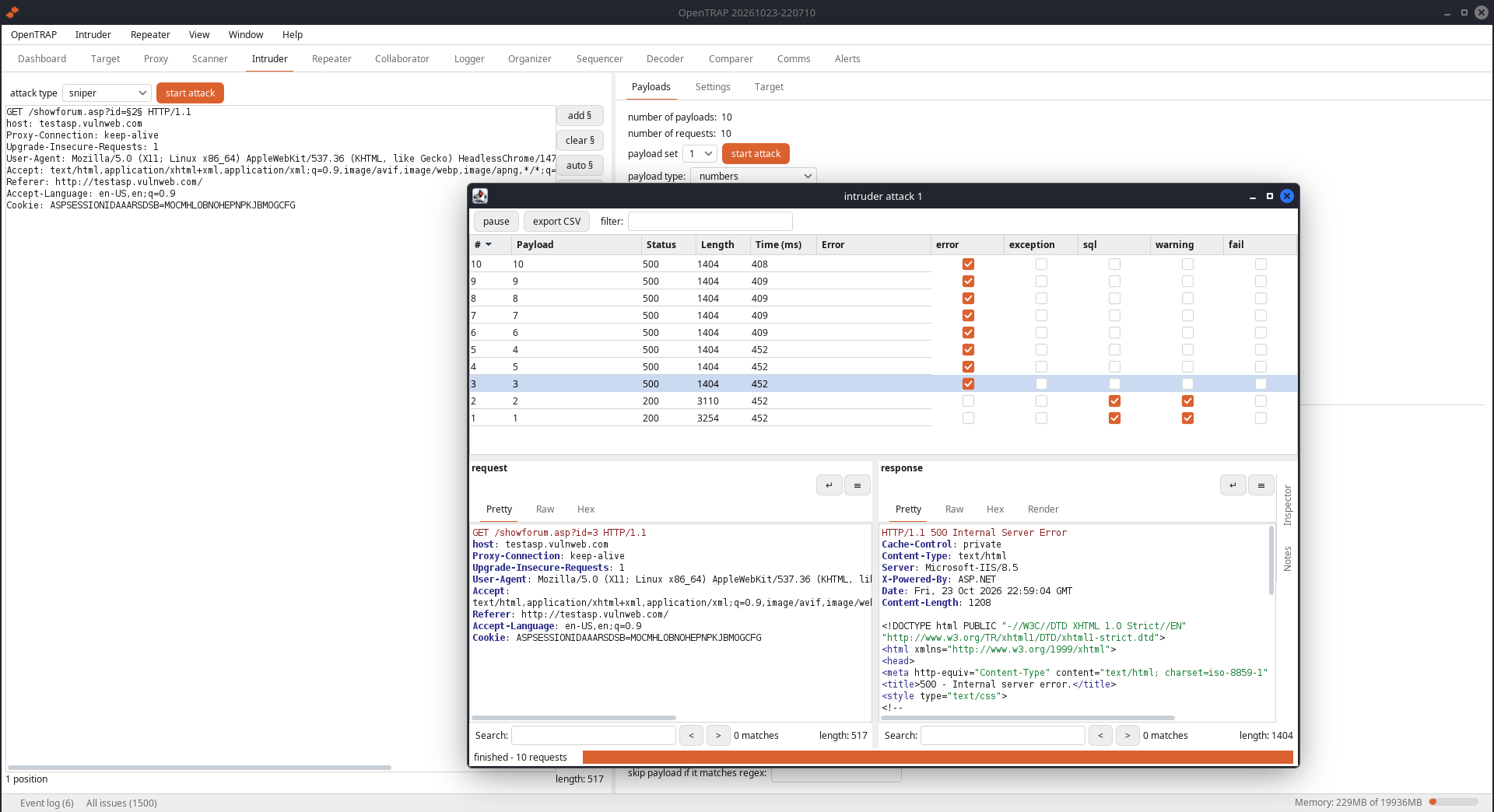Sort results by Time (ms) column header
The width and height of the screenshot is (1494, 812).
(783, 244)
